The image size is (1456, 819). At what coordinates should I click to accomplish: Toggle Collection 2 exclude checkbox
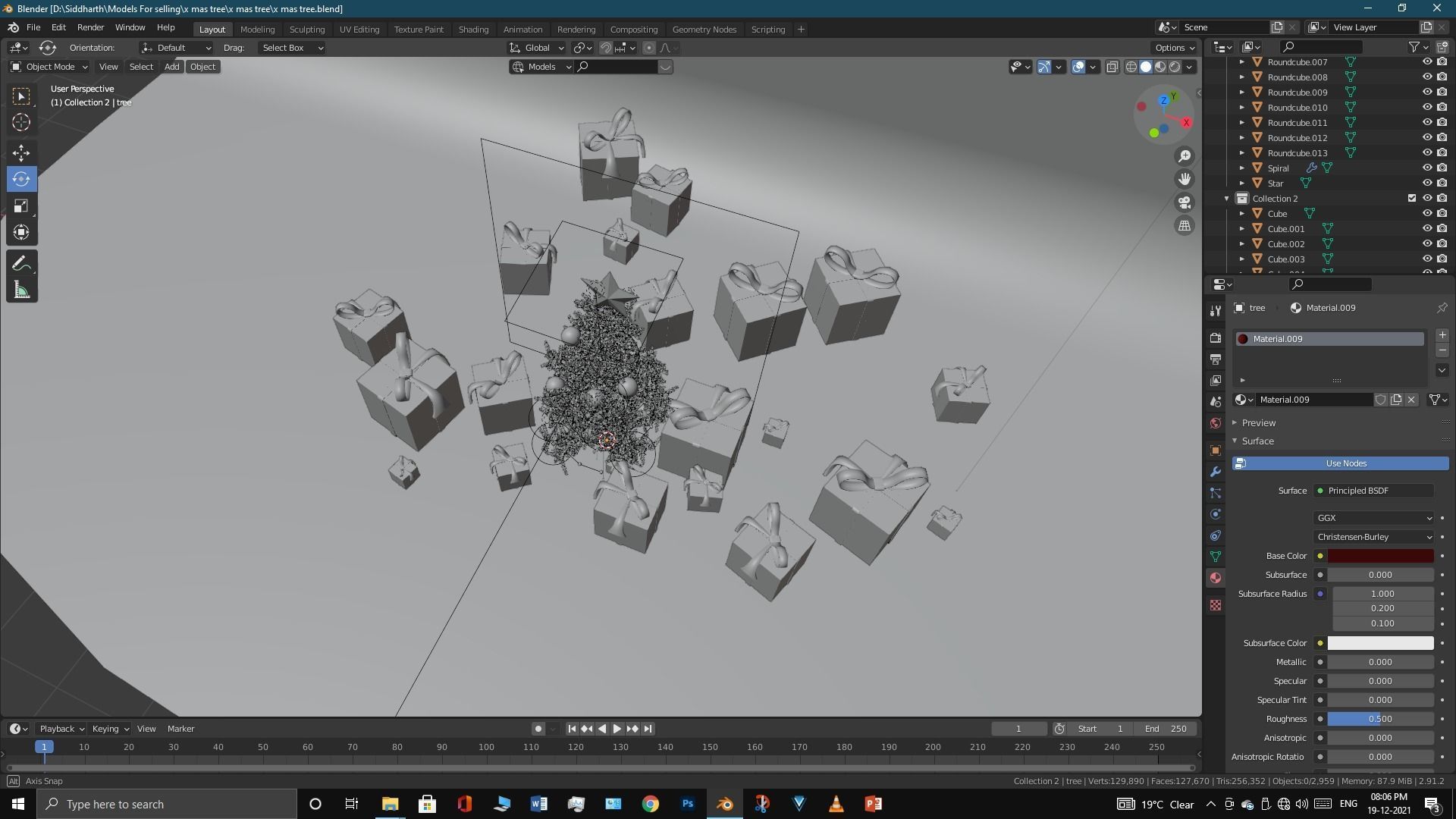click(x=1411, y=198)
